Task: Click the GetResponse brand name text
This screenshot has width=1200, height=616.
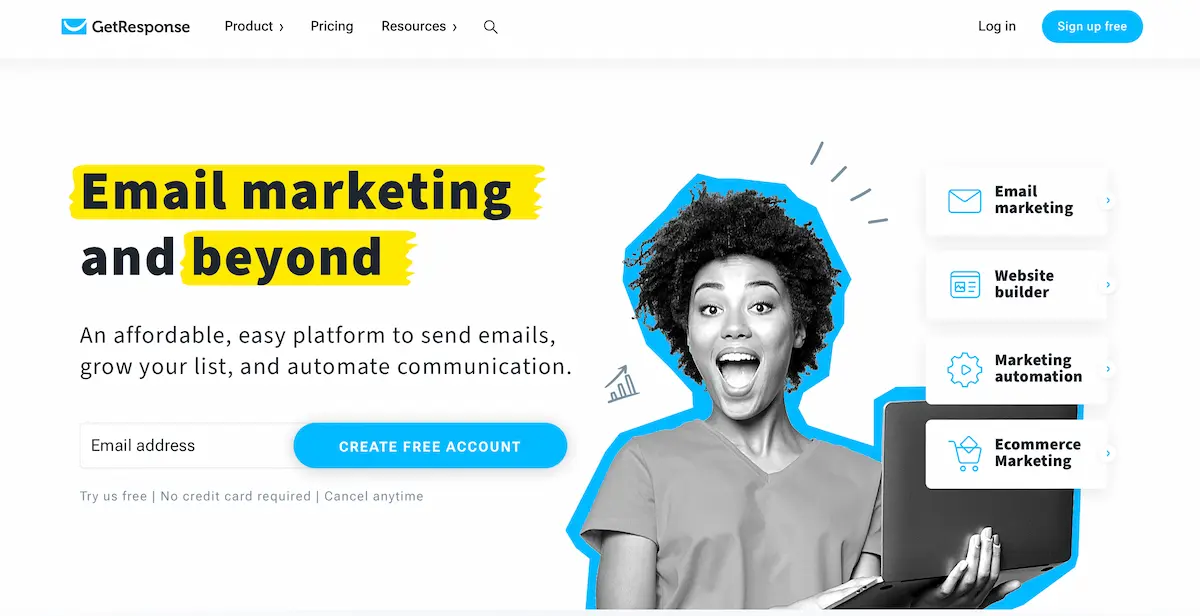Action: click(141, 27)
